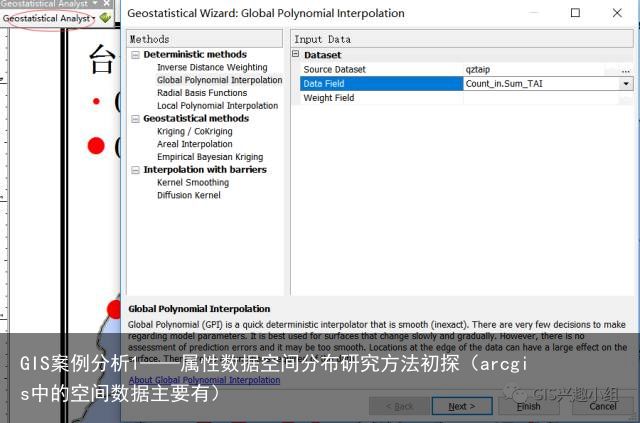Select the Weight Field row label
This screenshot has height=423, width=640.
tap(329, 98)
